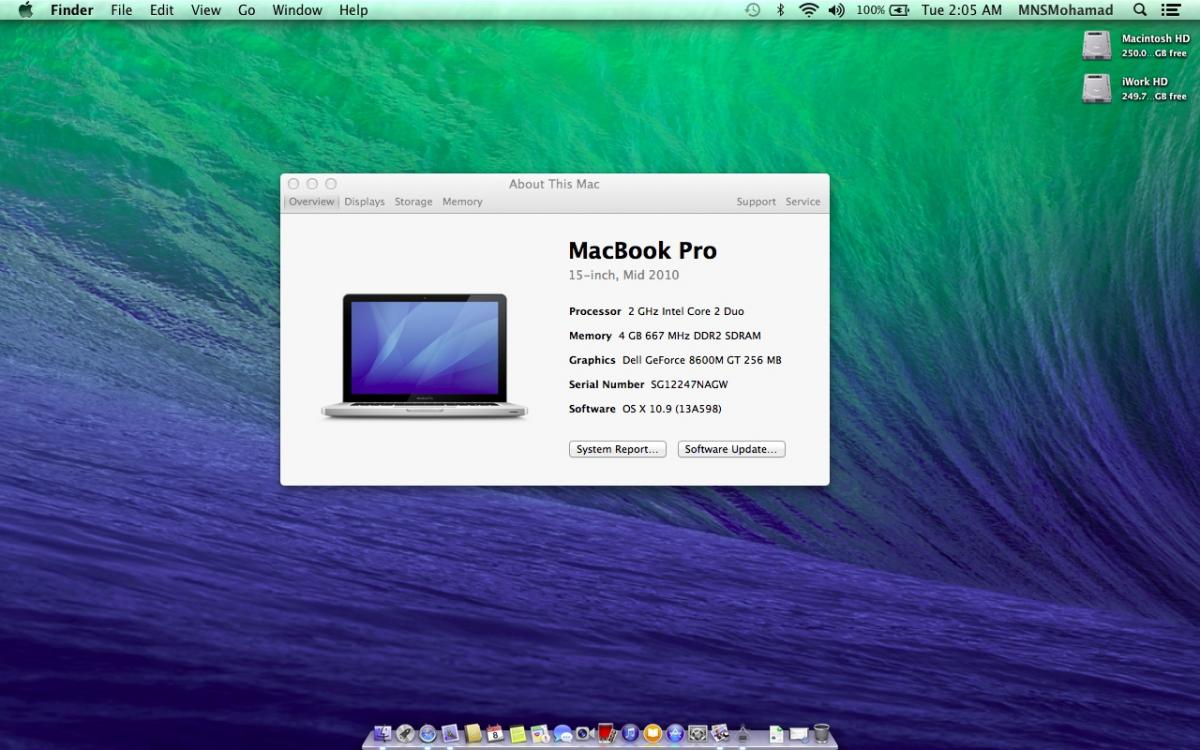The height and width of the screenshot is (750, 1200).
Task: Open yellow Notes icon in Dock
Action: [517, 734]
